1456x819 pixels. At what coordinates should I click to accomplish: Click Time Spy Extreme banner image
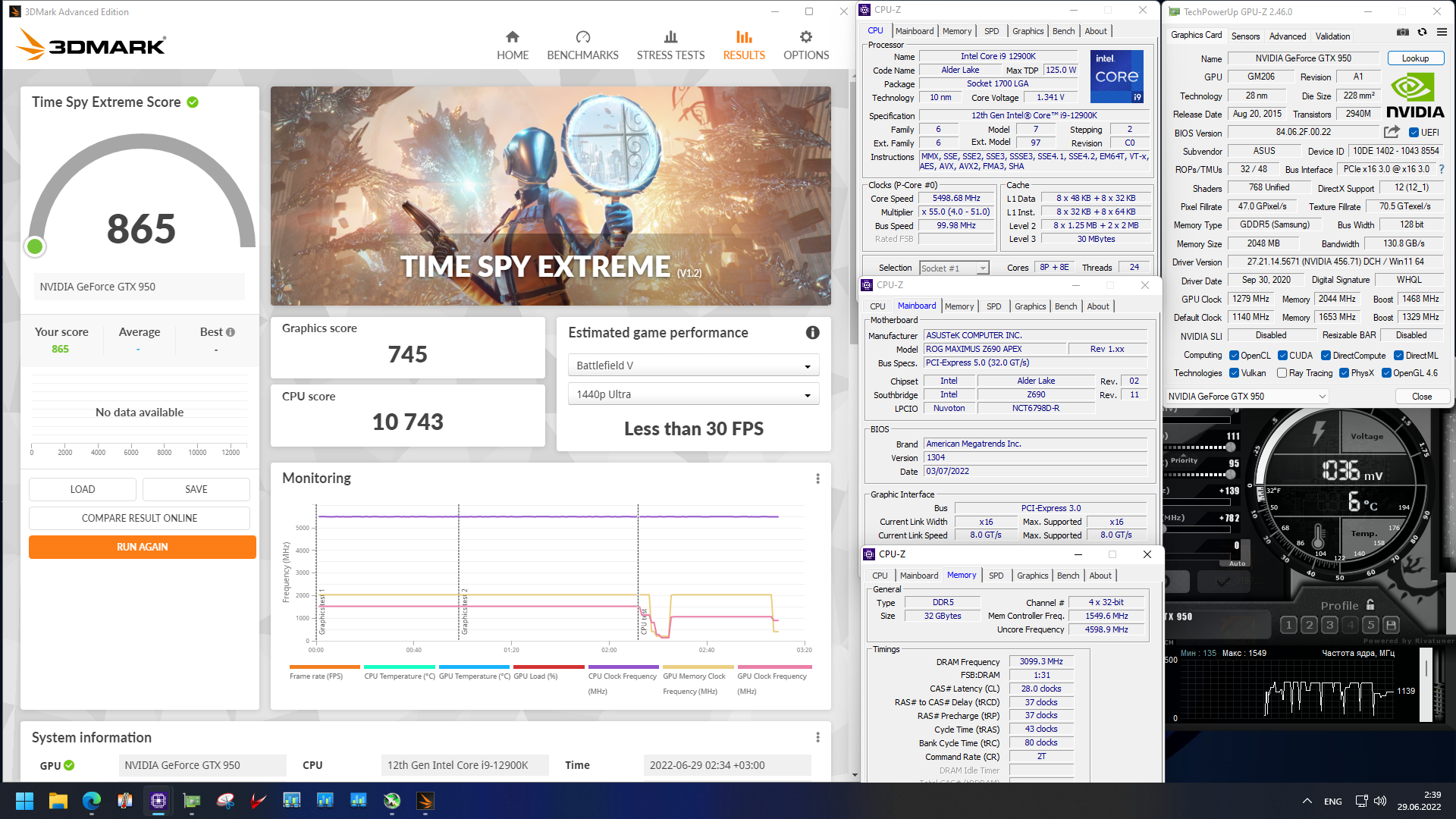coord(551,196)
